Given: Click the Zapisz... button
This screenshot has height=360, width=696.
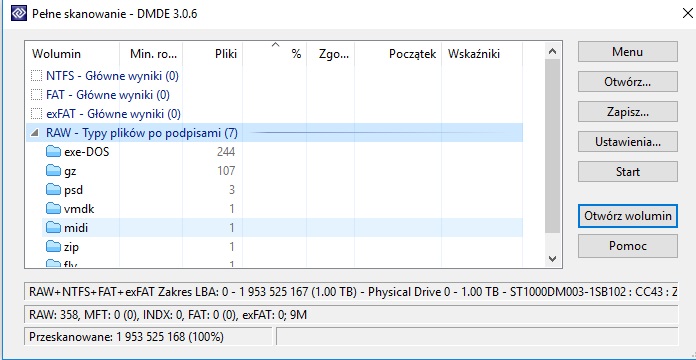Looking at the screenshot, I should [628, 112].
